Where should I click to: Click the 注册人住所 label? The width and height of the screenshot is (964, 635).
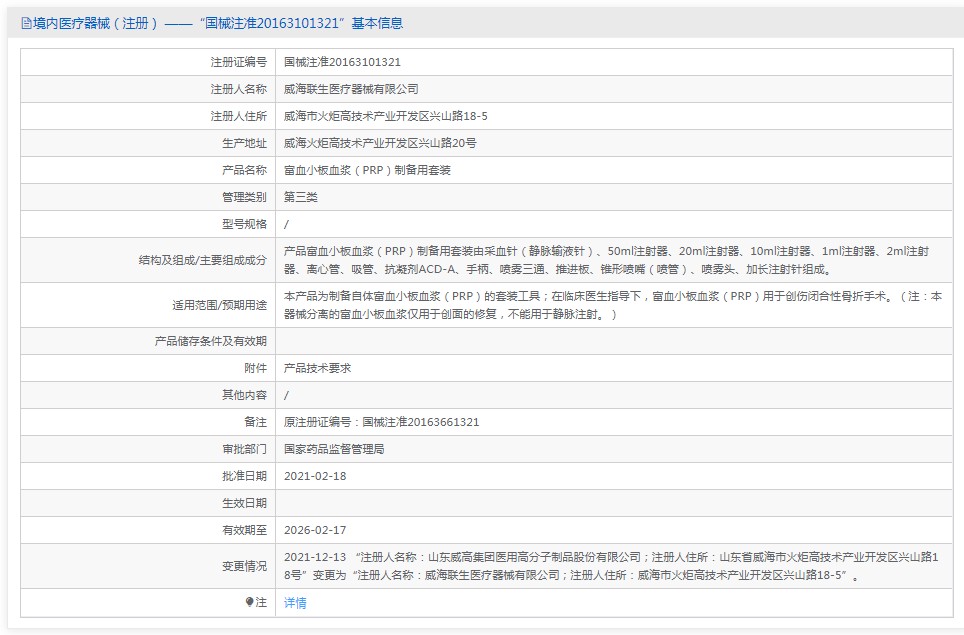239,116
